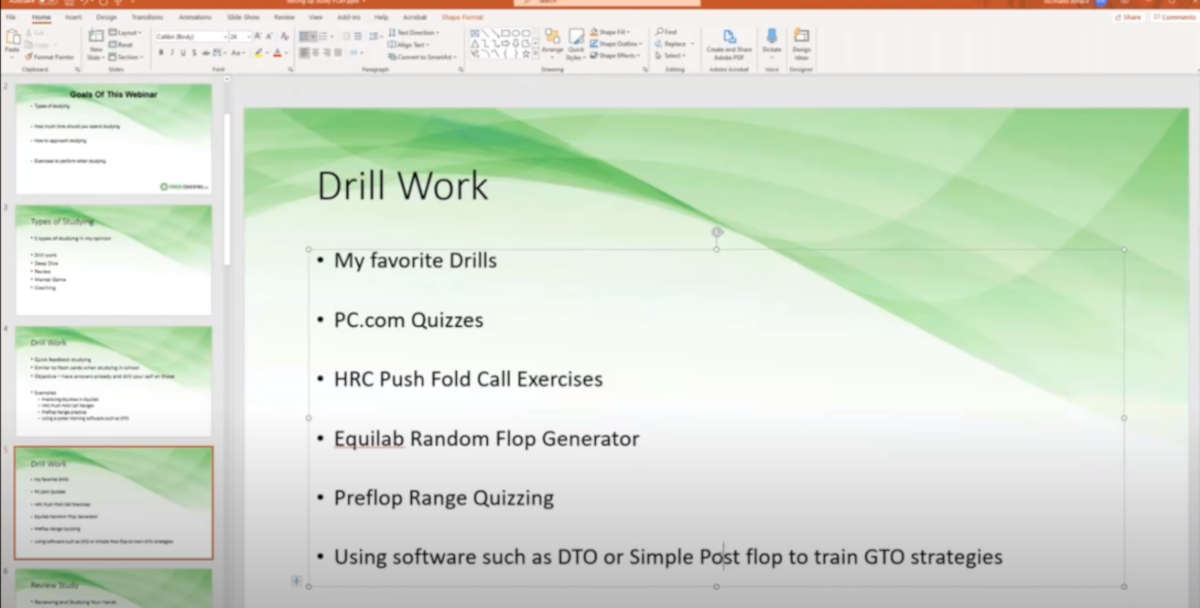Click the bullet 'PC.com Quizzes'
1200x608 pixels.
tap(408, 320)
